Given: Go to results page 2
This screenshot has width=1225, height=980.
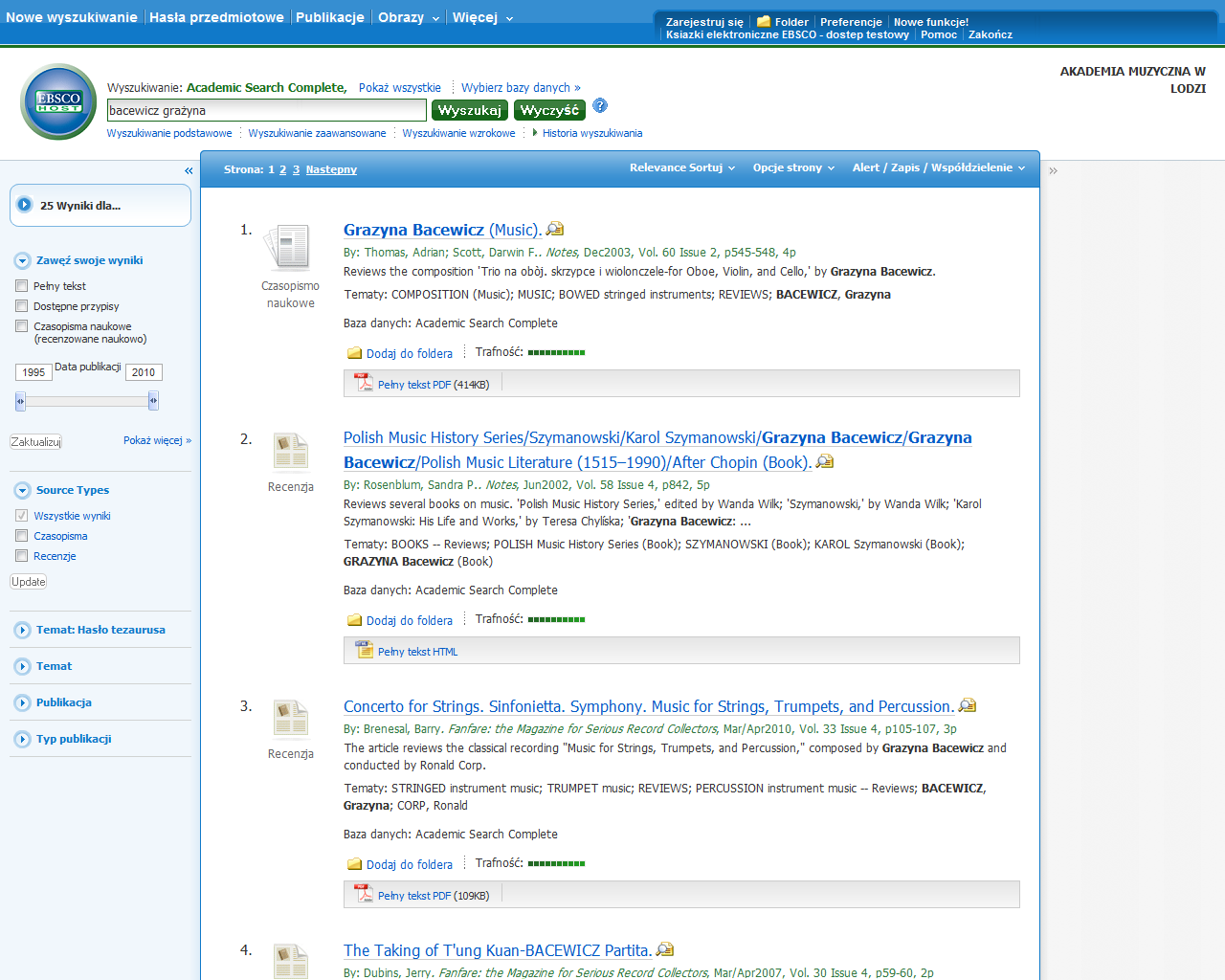Looking at the screenshot, I should pyautogui.click(x=283, y=169).
